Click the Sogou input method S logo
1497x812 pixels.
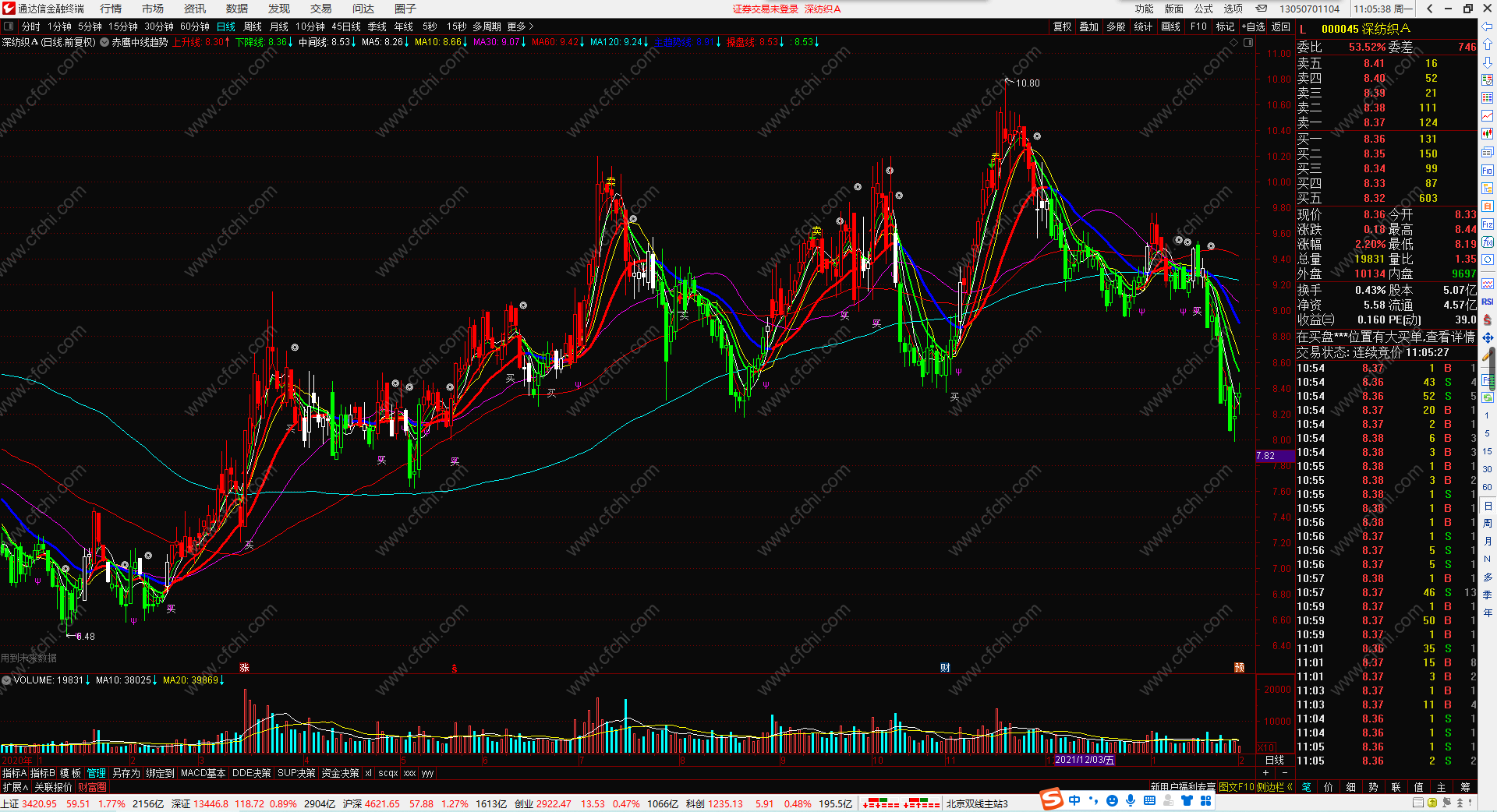(1052, 800)
